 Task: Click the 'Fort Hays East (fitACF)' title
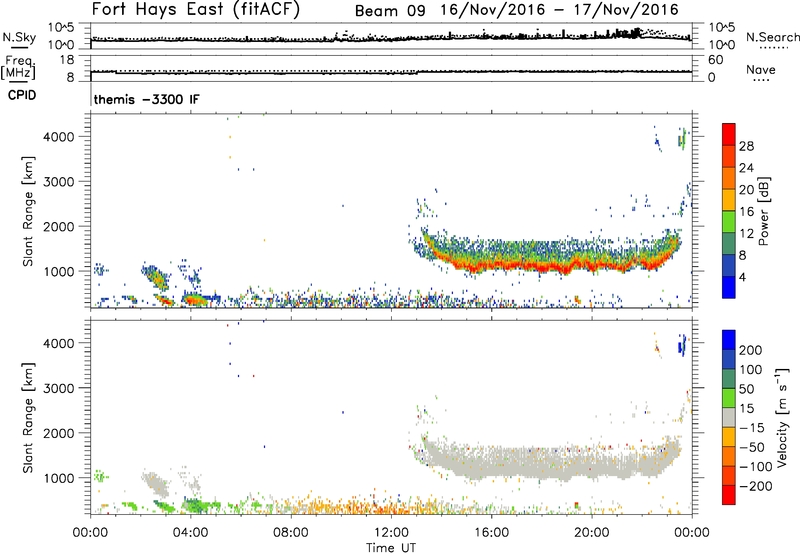click(196, 9)
